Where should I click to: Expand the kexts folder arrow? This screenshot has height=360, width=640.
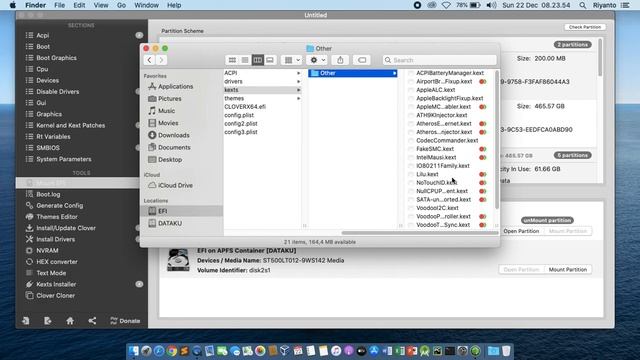pyautogui.click(x=298, y=90)
